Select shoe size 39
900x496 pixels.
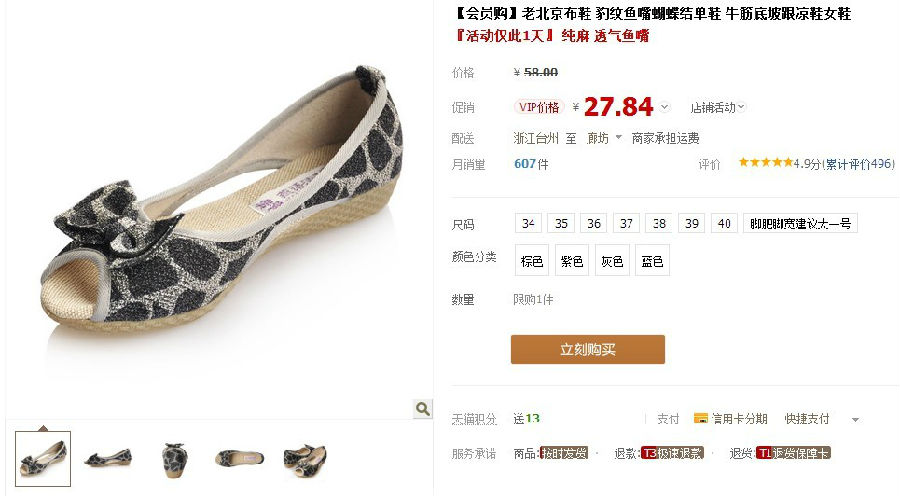(692, 223)
